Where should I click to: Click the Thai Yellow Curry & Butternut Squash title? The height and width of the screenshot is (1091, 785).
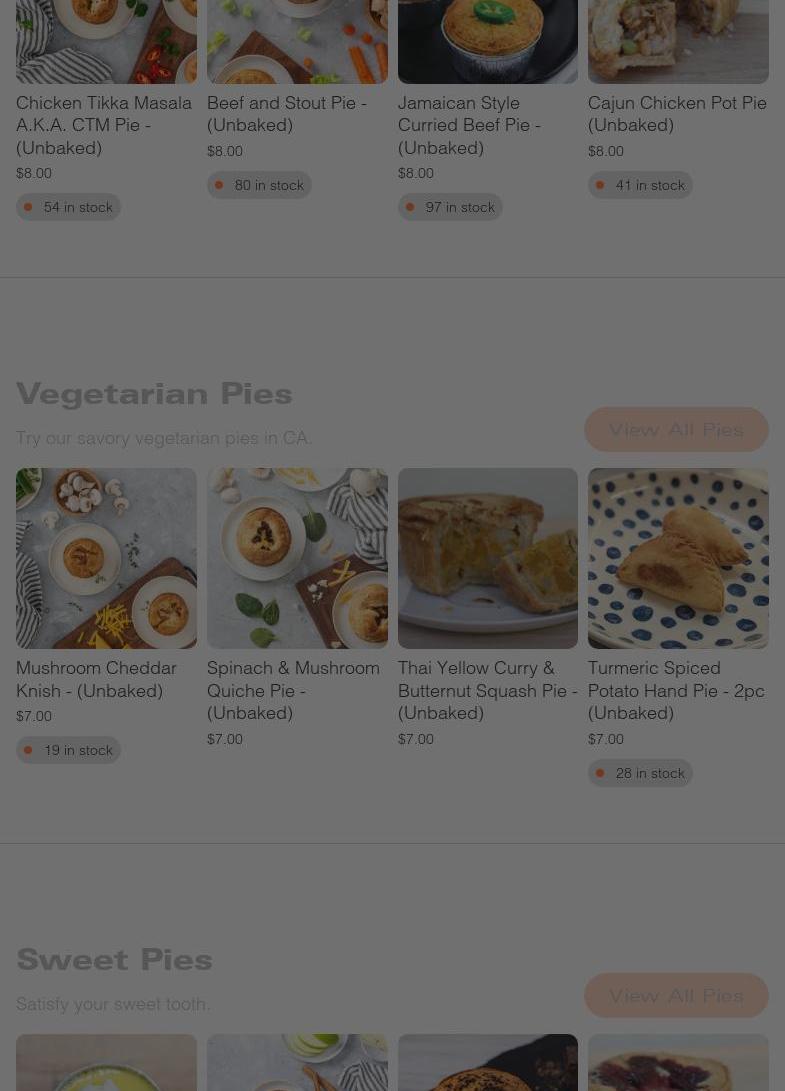click(487, 689)
